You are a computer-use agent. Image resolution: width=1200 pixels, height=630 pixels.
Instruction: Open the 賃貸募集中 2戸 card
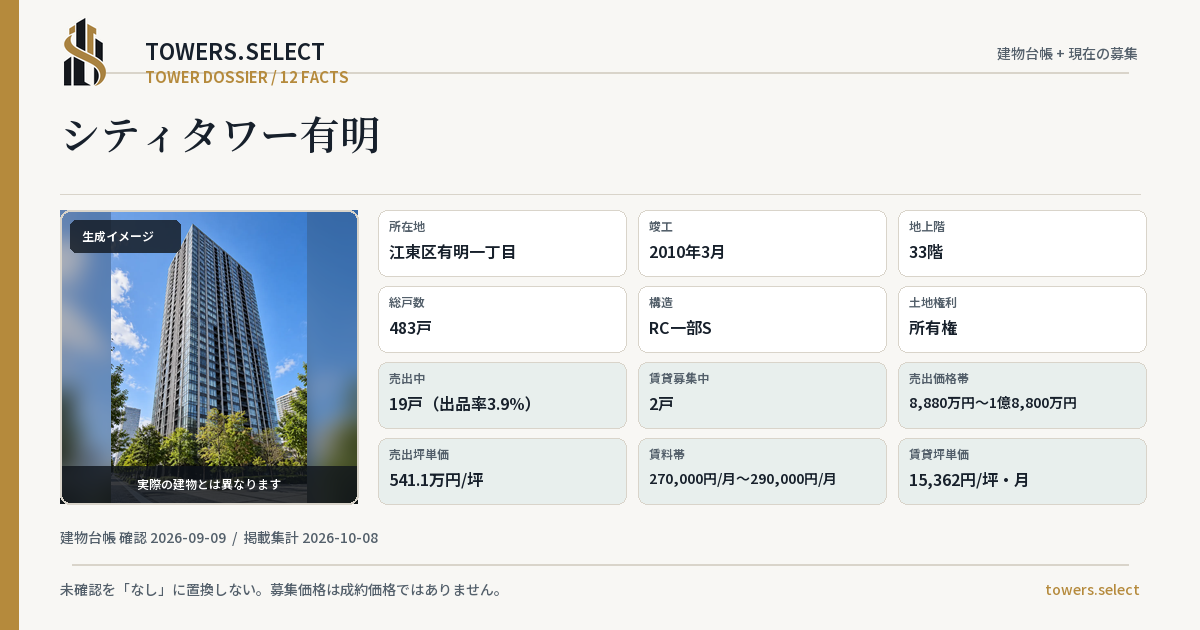click(x=762, y=395)
